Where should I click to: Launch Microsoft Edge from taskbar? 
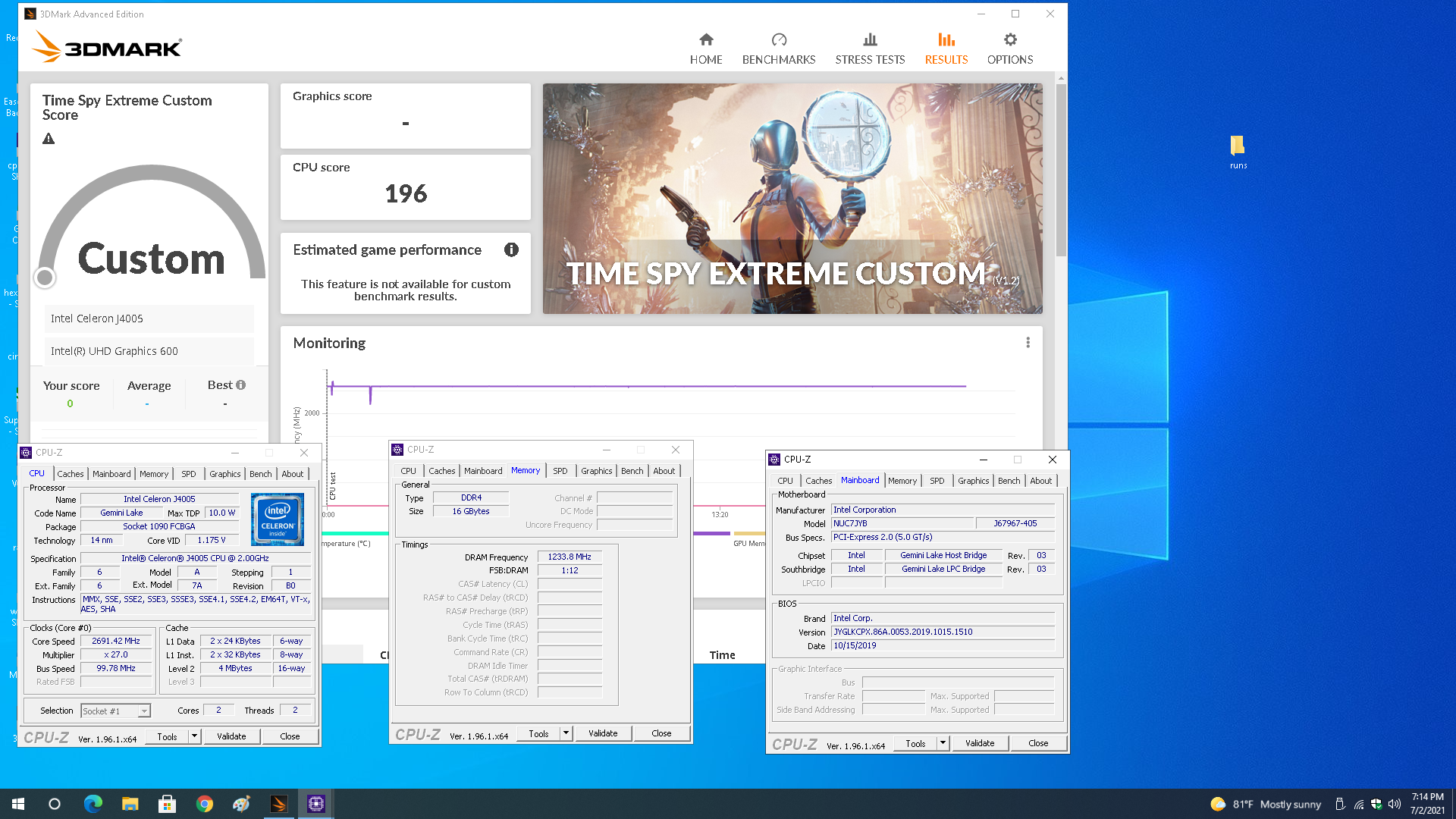click(93, 804)
